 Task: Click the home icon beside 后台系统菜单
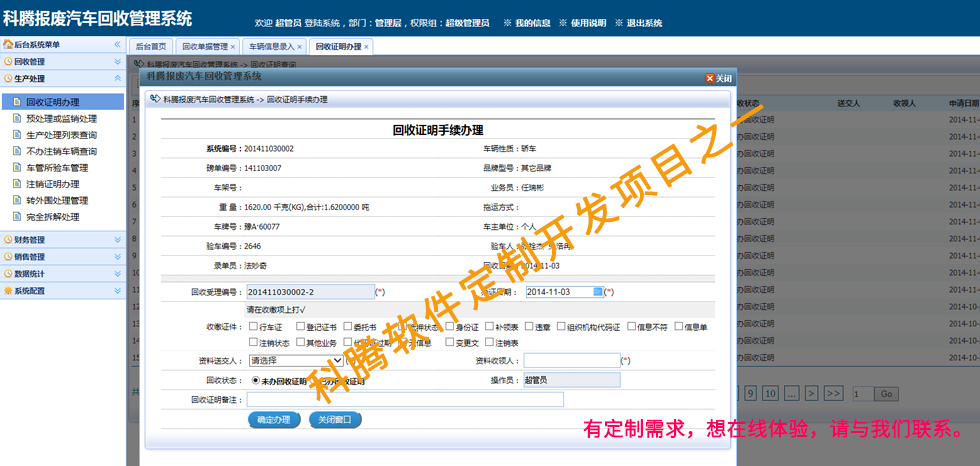point(8,45)
